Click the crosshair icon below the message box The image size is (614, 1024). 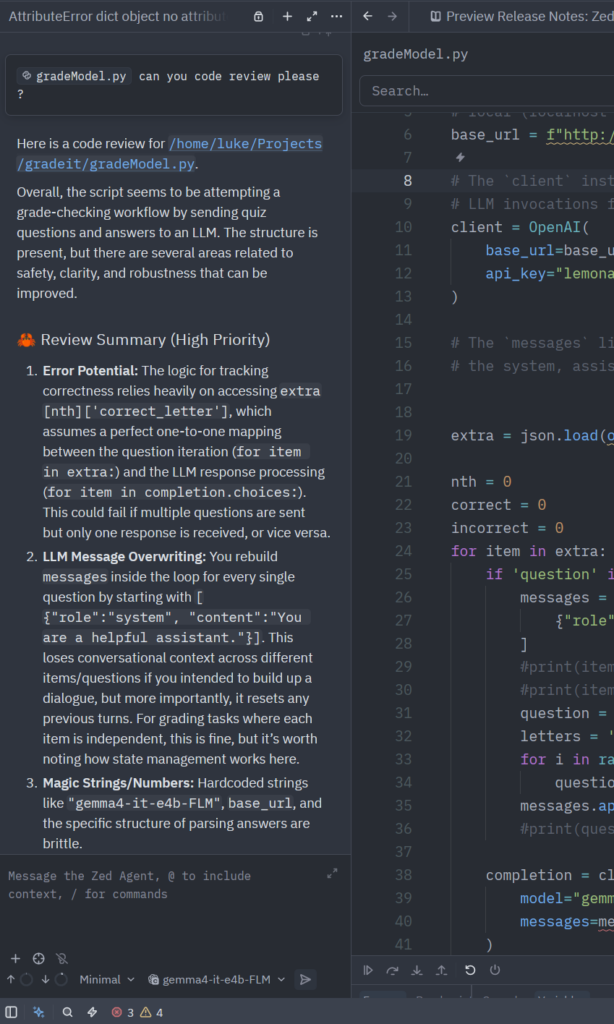click(x=39, y=959)
